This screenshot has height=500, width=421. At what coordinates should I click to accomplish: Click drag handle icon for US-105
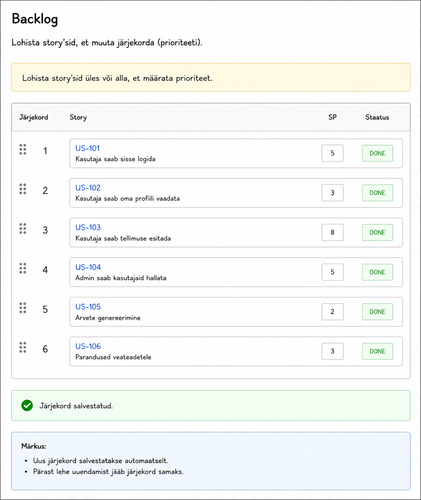[x=23, y=308]
